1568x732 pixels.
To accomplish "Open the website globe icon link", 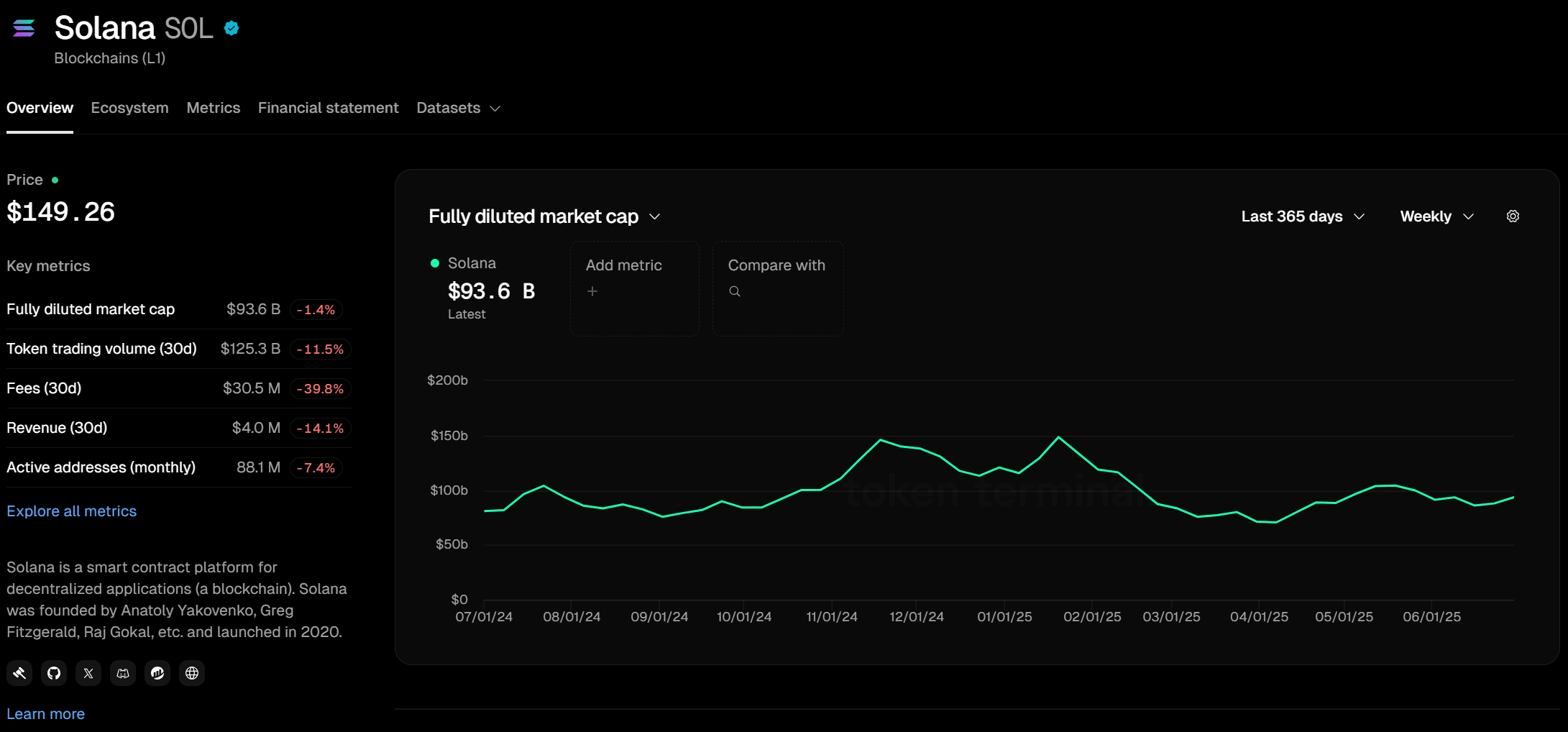I will point(192,673).
